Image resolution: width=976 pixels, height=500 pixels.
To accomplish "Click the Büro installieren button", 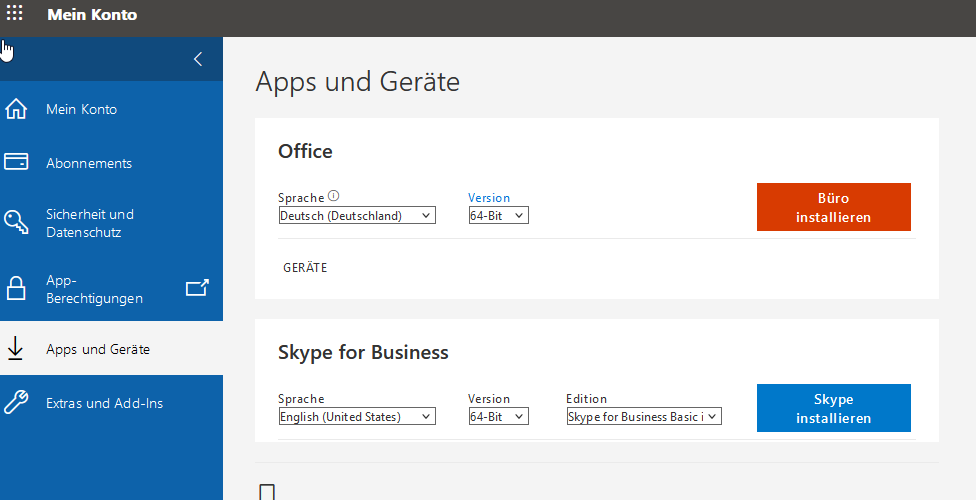I will pos(833,207).
